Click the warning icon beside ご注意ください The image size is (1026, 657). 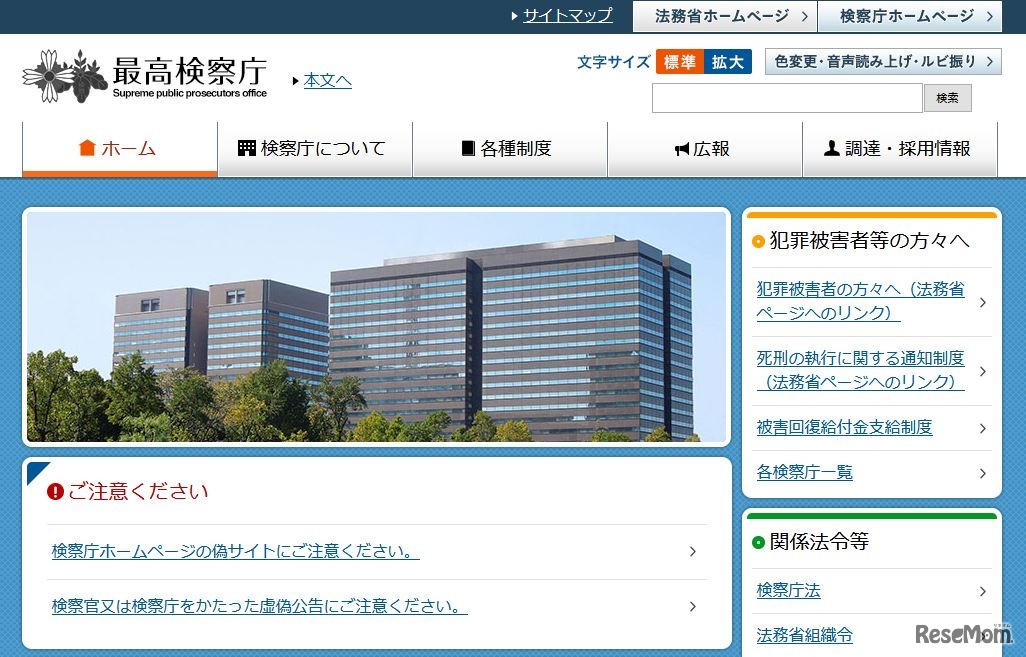(55, 491)
